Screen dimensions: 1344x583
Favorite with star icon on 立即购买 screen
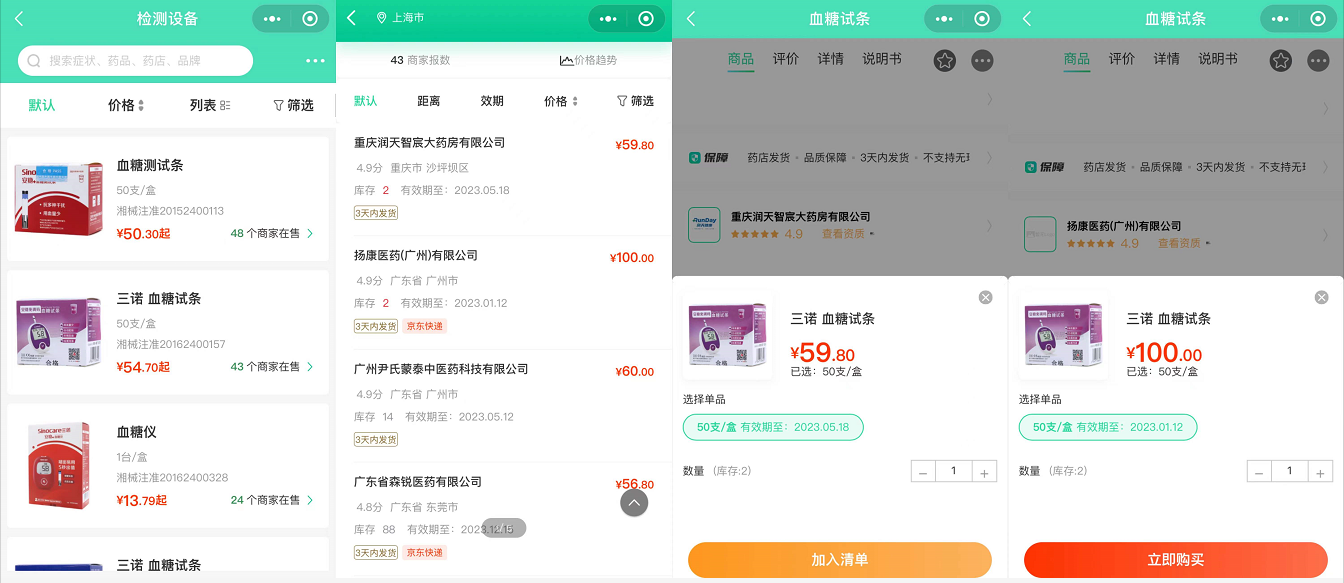(1281, 61)
